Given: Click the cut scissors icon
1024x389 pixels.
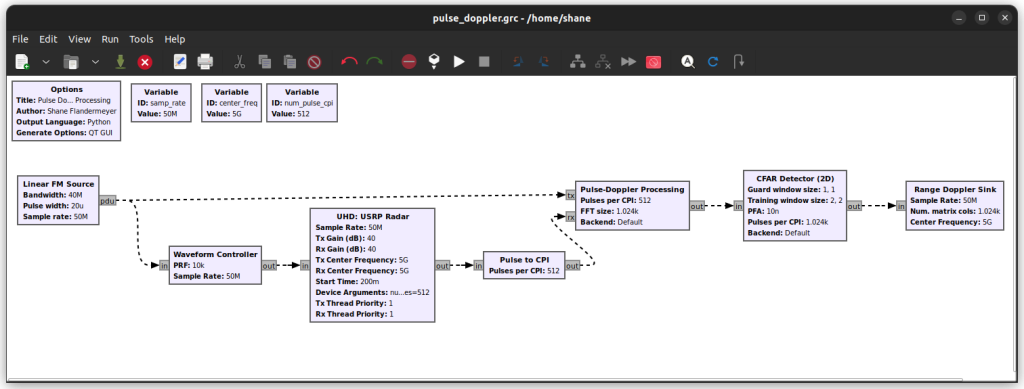Looking at the screenshot, I should 239,61.
